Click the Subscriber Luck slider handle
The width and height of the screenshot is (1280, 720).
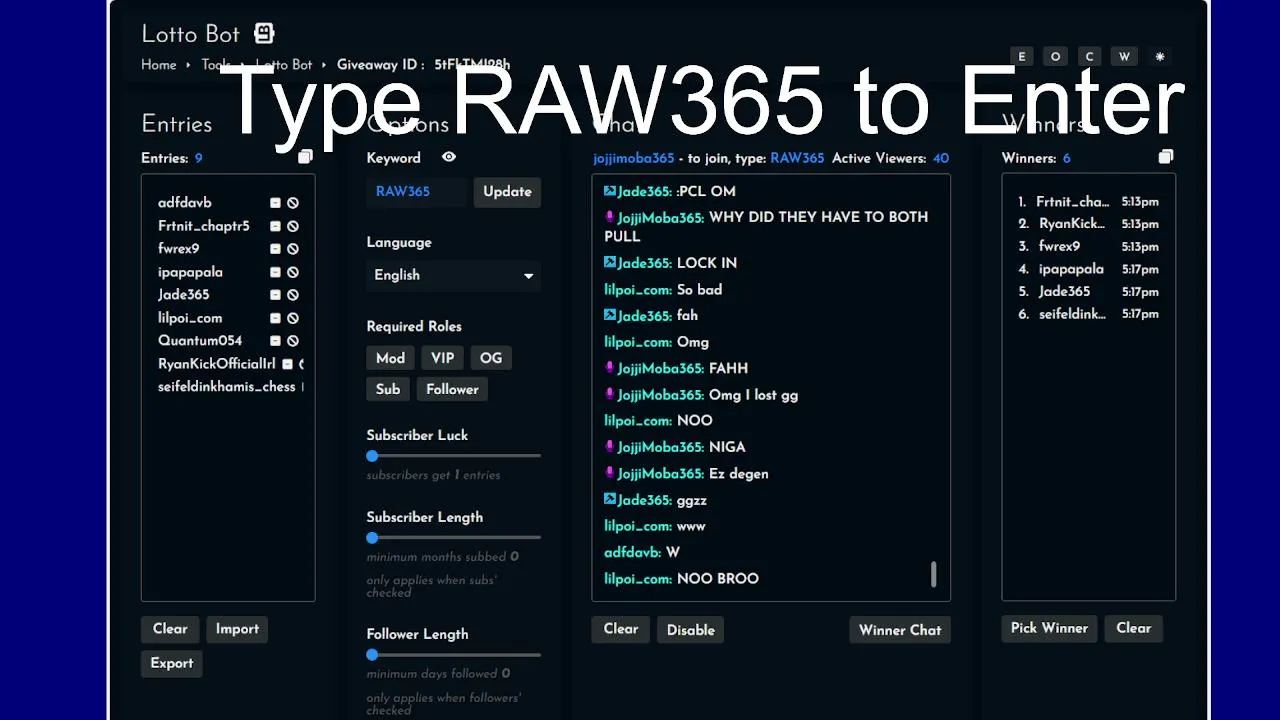pyautogui.click(x=372, y=456)
